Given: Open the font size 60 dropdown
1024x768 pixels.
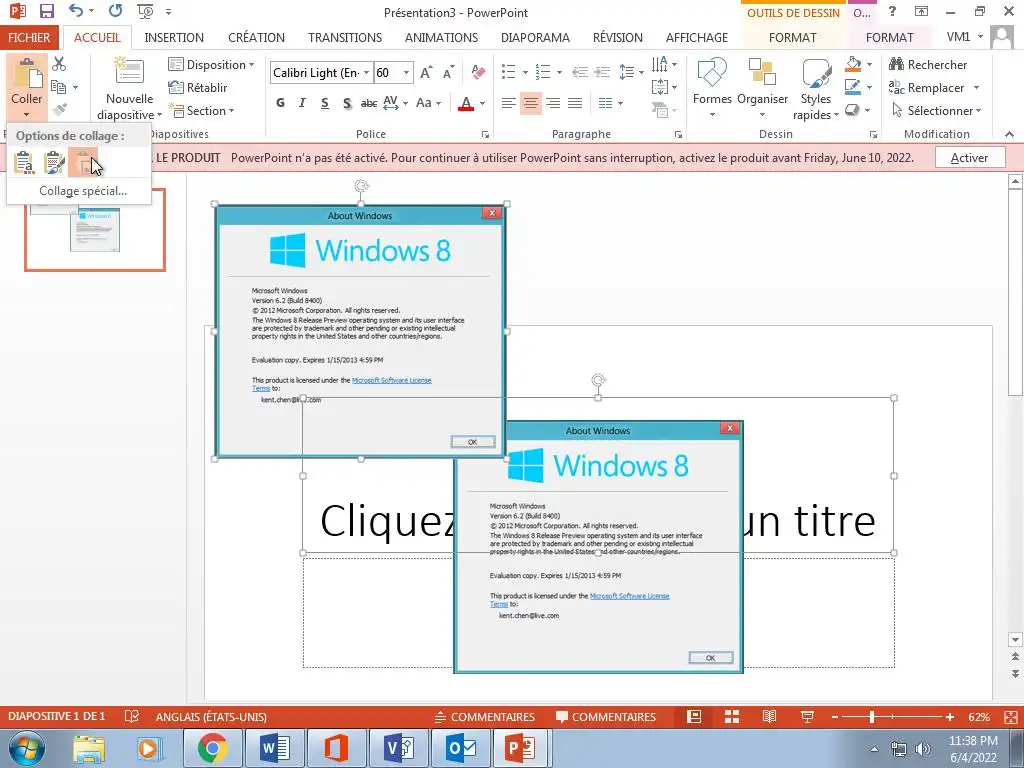Looking at the screenshot, I should [406, 72].
